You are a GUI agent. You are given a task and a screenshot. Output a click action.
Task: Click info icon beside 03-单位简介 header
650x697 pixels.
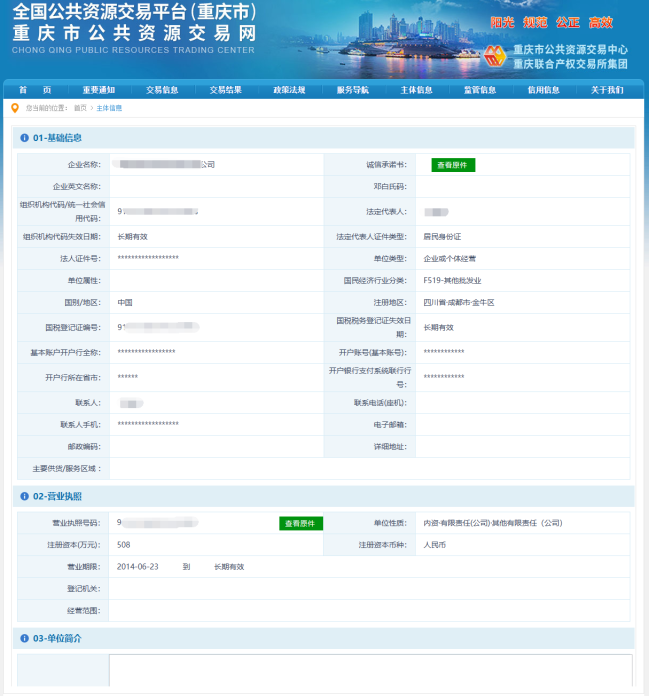point(24,638)
